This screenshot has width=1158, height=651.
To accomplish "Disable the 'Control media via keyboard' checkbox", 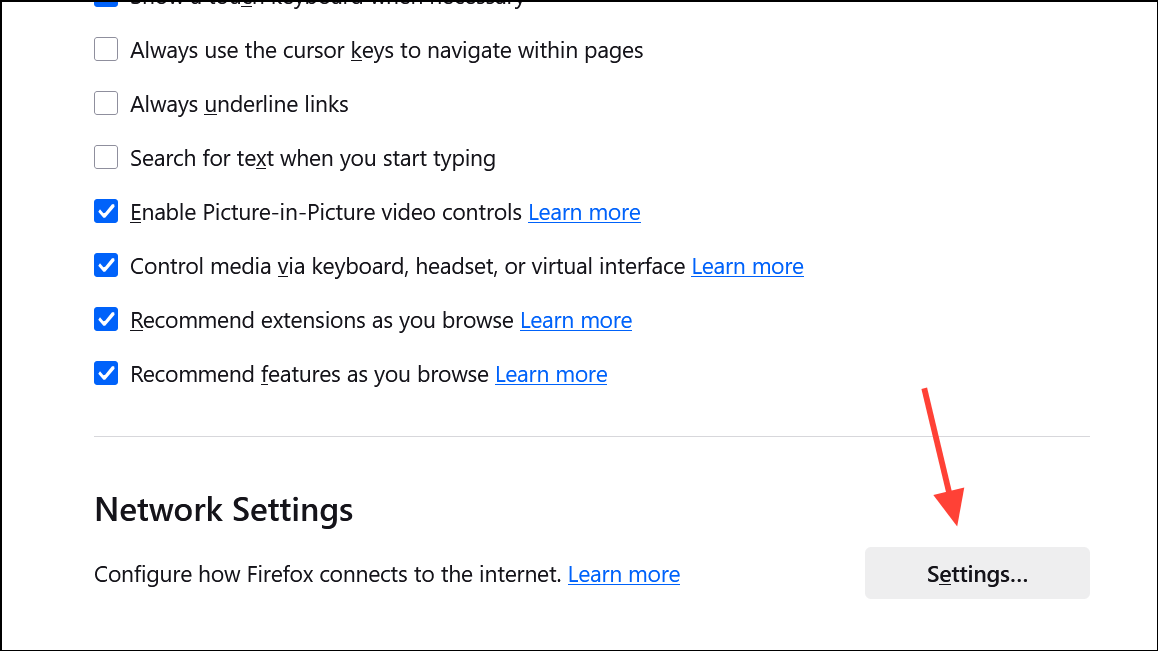I will point(106,265).
